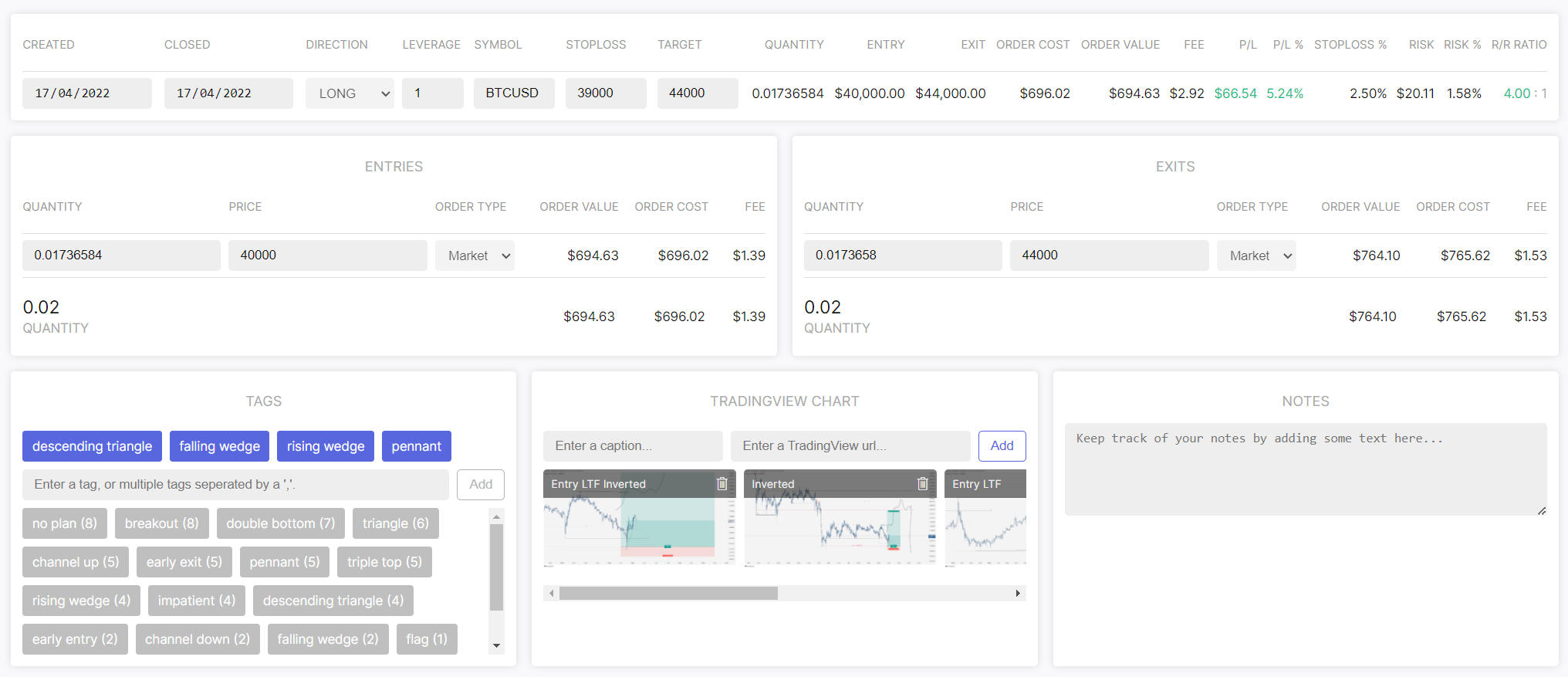Click the exit quantity 0.0173658 field

[903, 256]
